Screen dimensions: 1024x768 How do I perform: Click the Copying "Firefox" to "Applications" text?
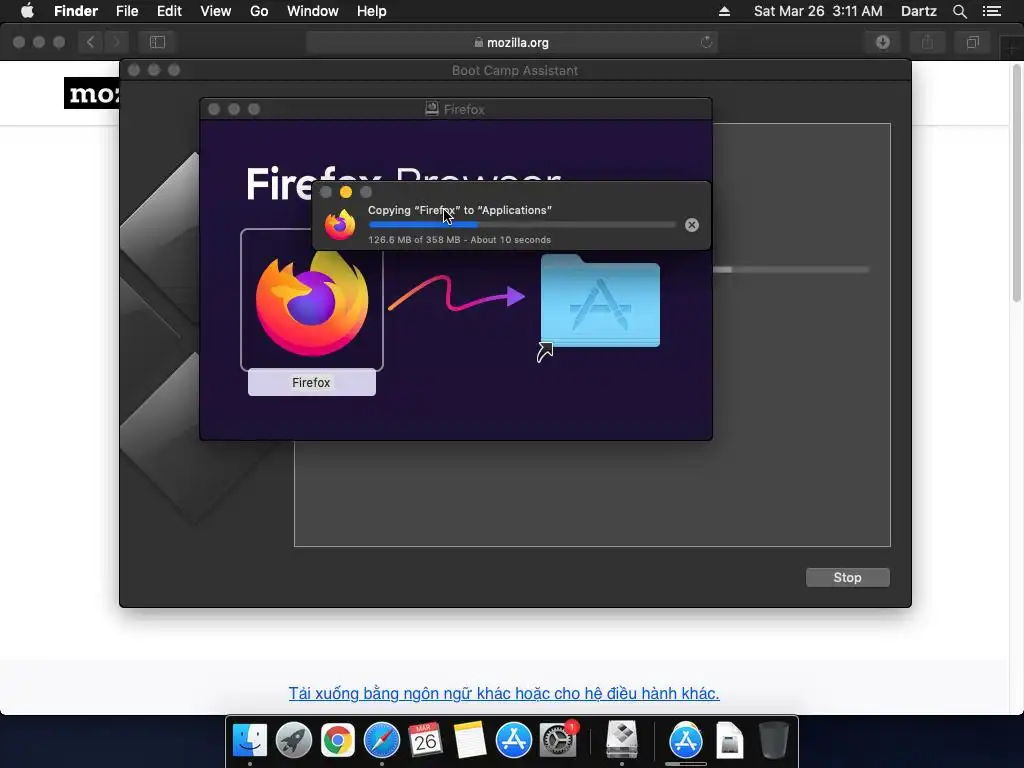pos(460,210)
